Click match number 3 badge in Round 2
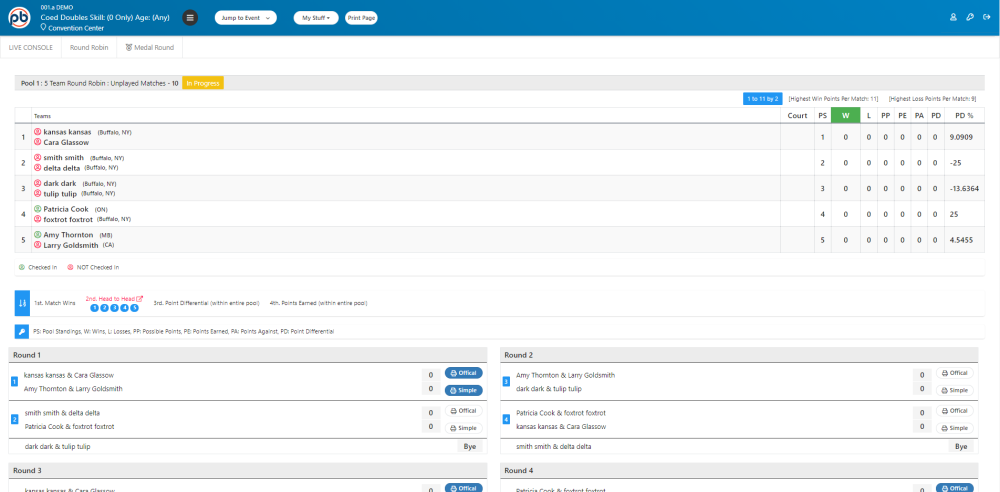Screen dimensions: 1000x492 tap(506, 382)
